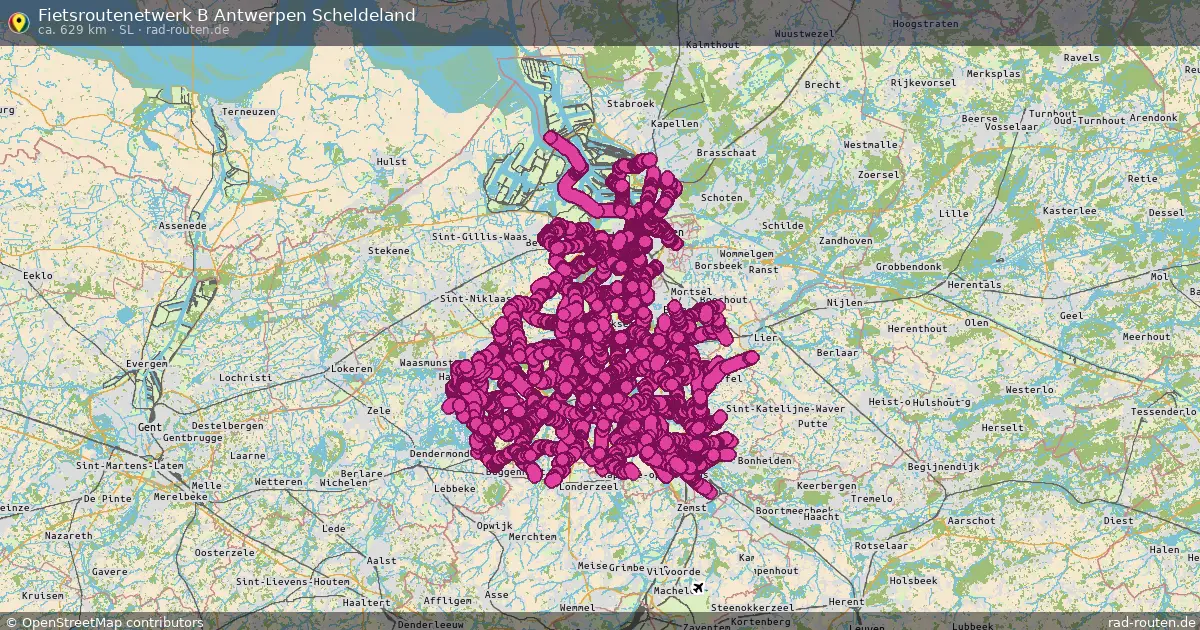The width and height of the screenshot is (1200, 630).
Task: Click the Wommelgem town label
Action: (746, 254)
